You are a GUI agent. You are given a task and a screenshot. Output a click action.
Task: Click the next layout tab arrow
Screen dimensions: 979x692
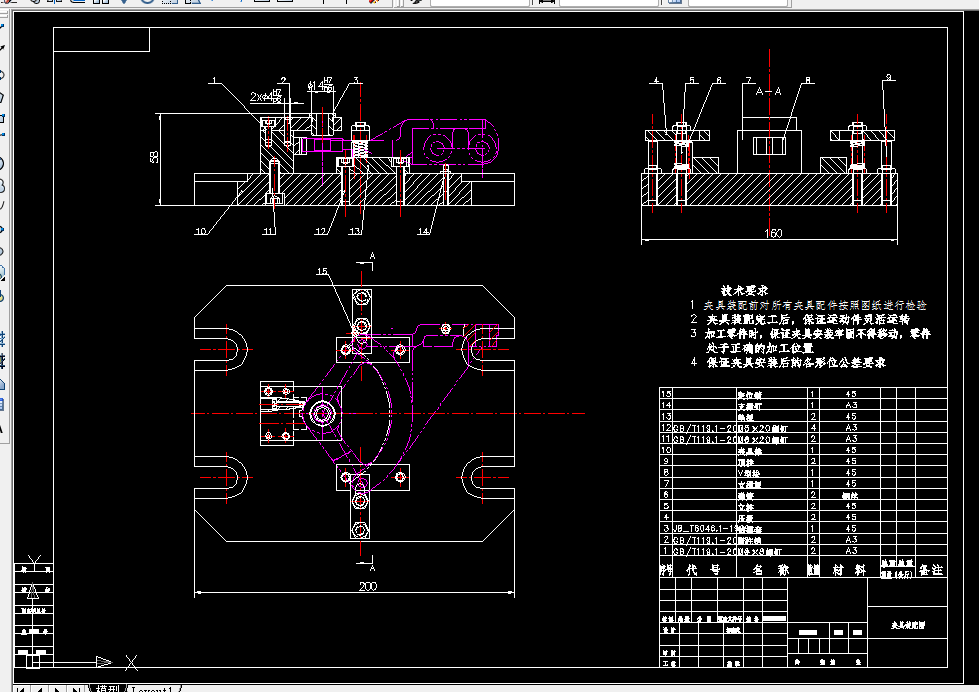point(57,689)
